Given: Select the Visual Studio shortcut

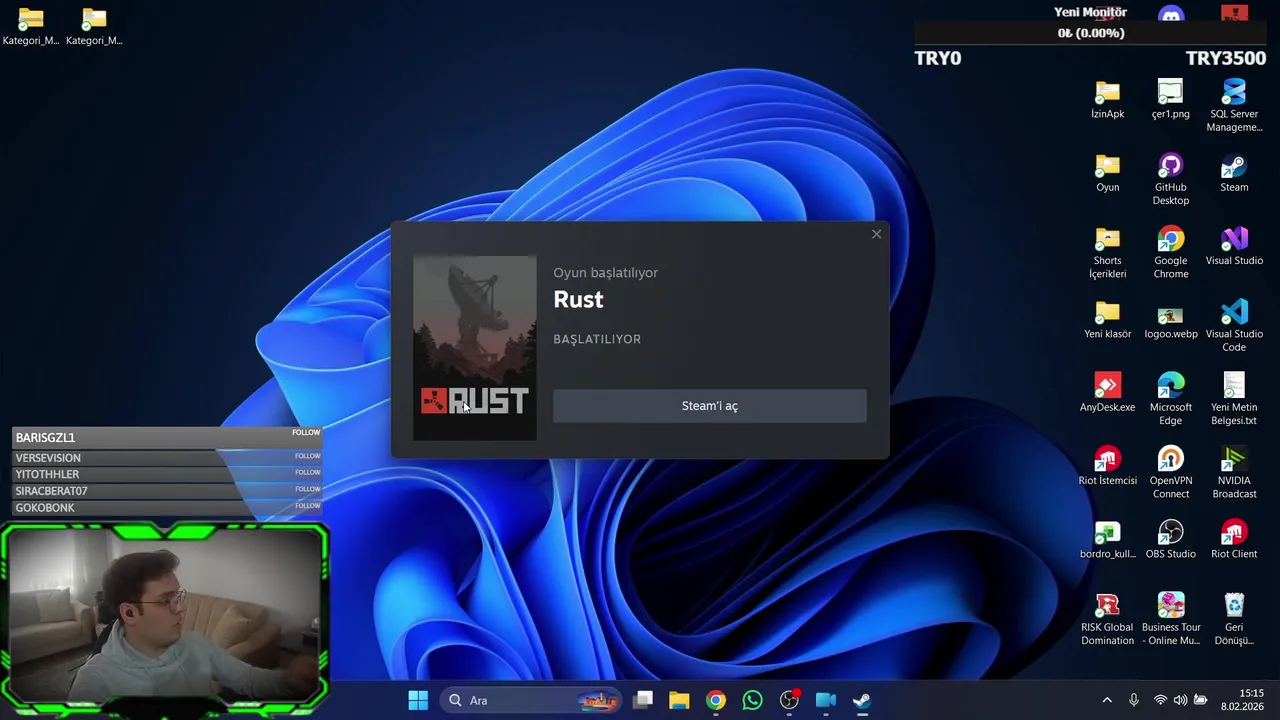Looking at the screenshot, I should (x=1234, y=246).
